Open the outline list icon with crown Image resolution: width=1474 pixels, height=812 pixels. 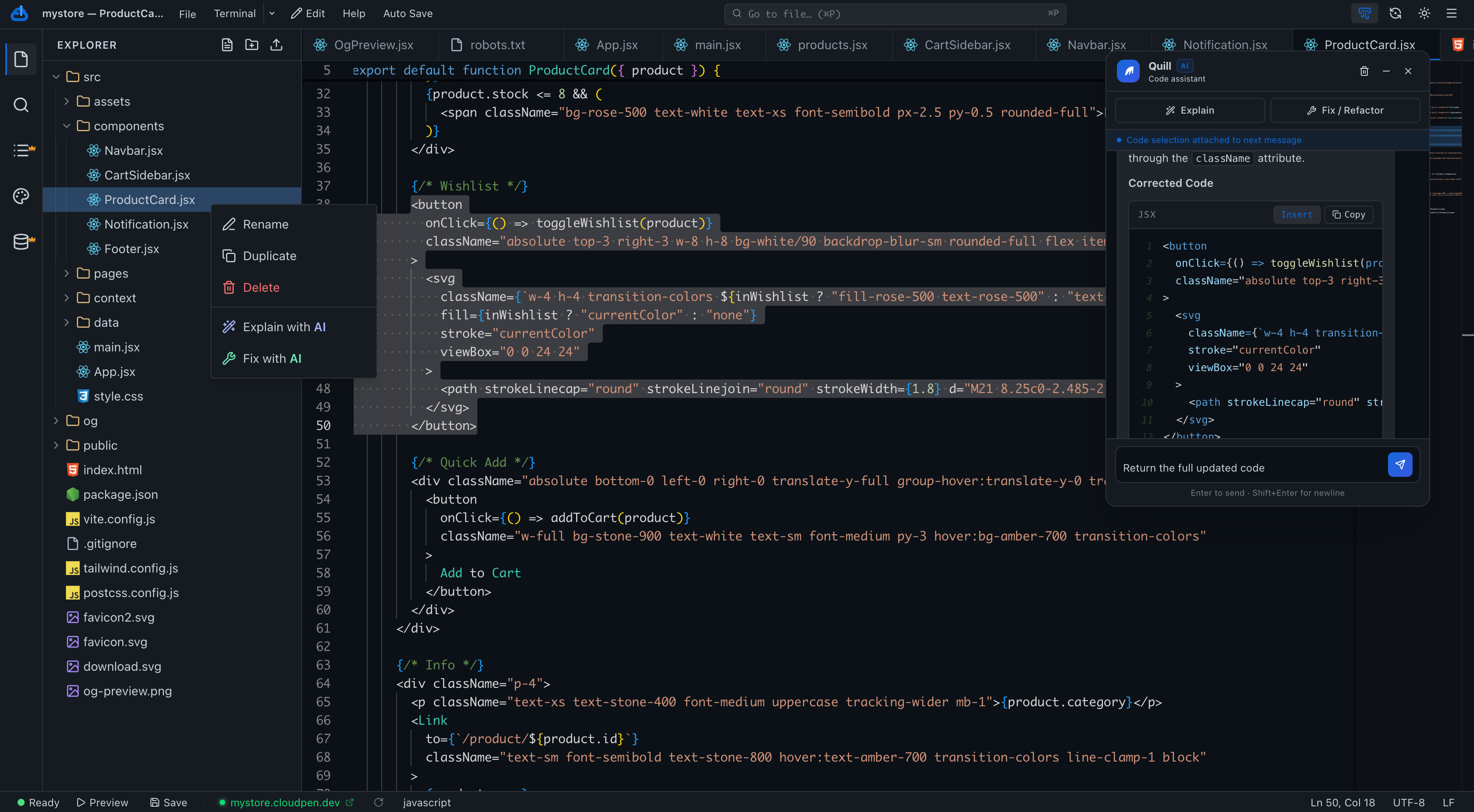22,150
